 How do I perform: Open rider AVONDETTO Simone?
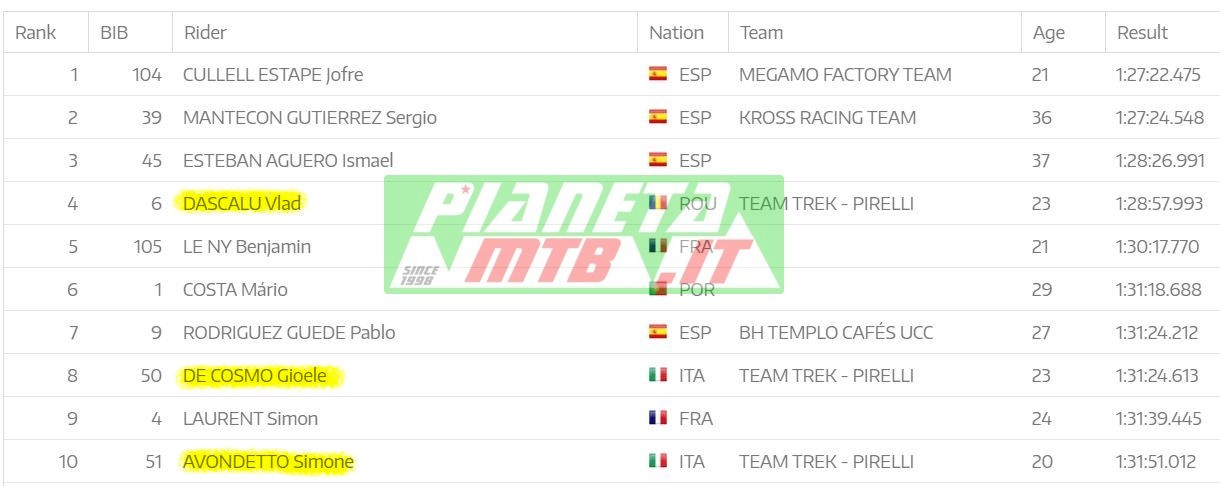pyautogui.click(x=268, y=462)
